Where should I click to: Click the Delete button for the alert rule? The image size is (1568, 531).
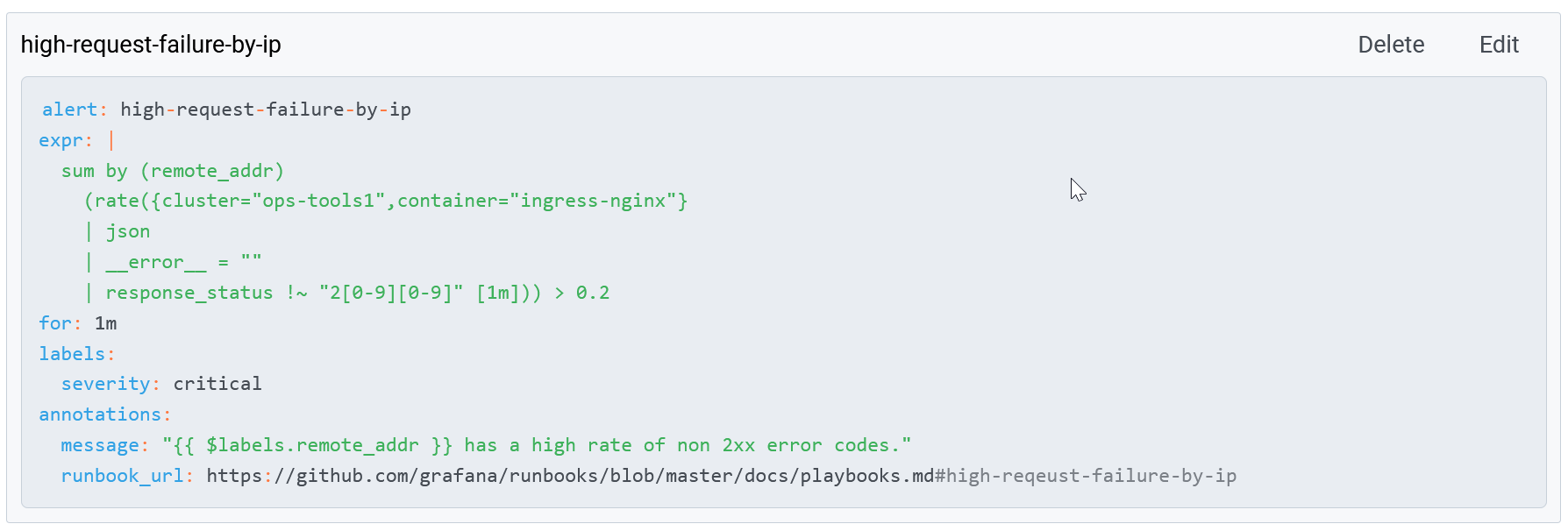tap(1391, 45)
